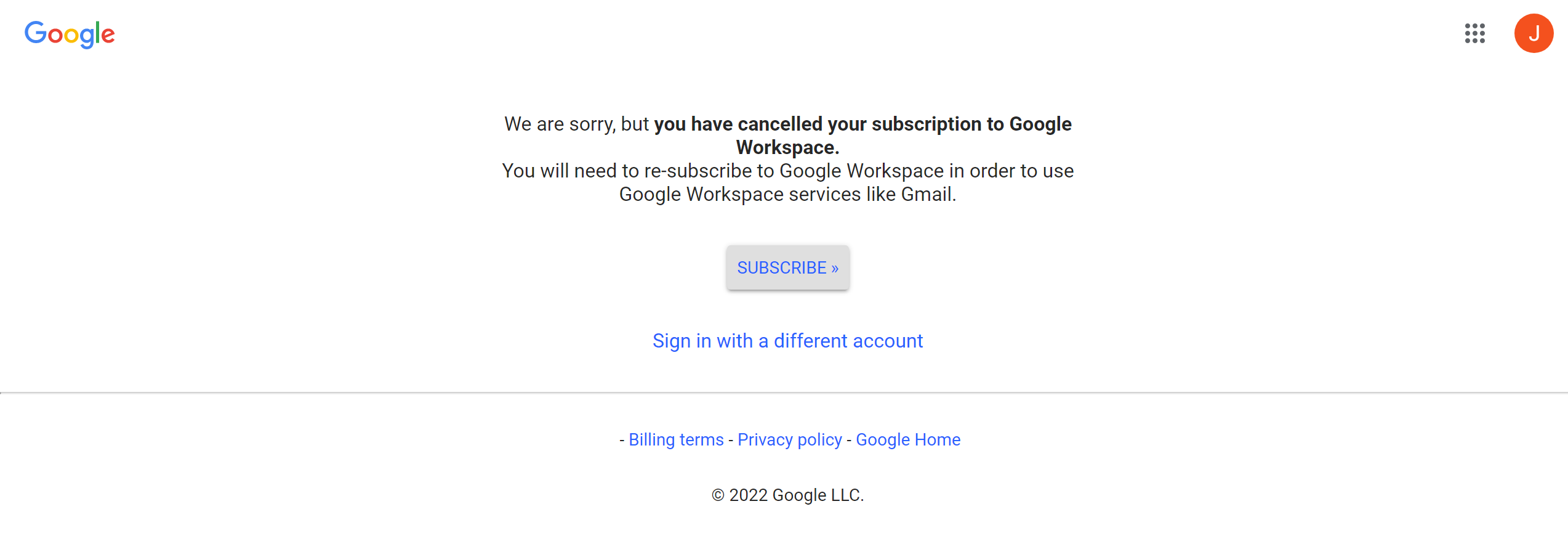Screen dimensions: 1568x533
Task: Click the "2022 Google LLC." copyright text
Action: 797,495
